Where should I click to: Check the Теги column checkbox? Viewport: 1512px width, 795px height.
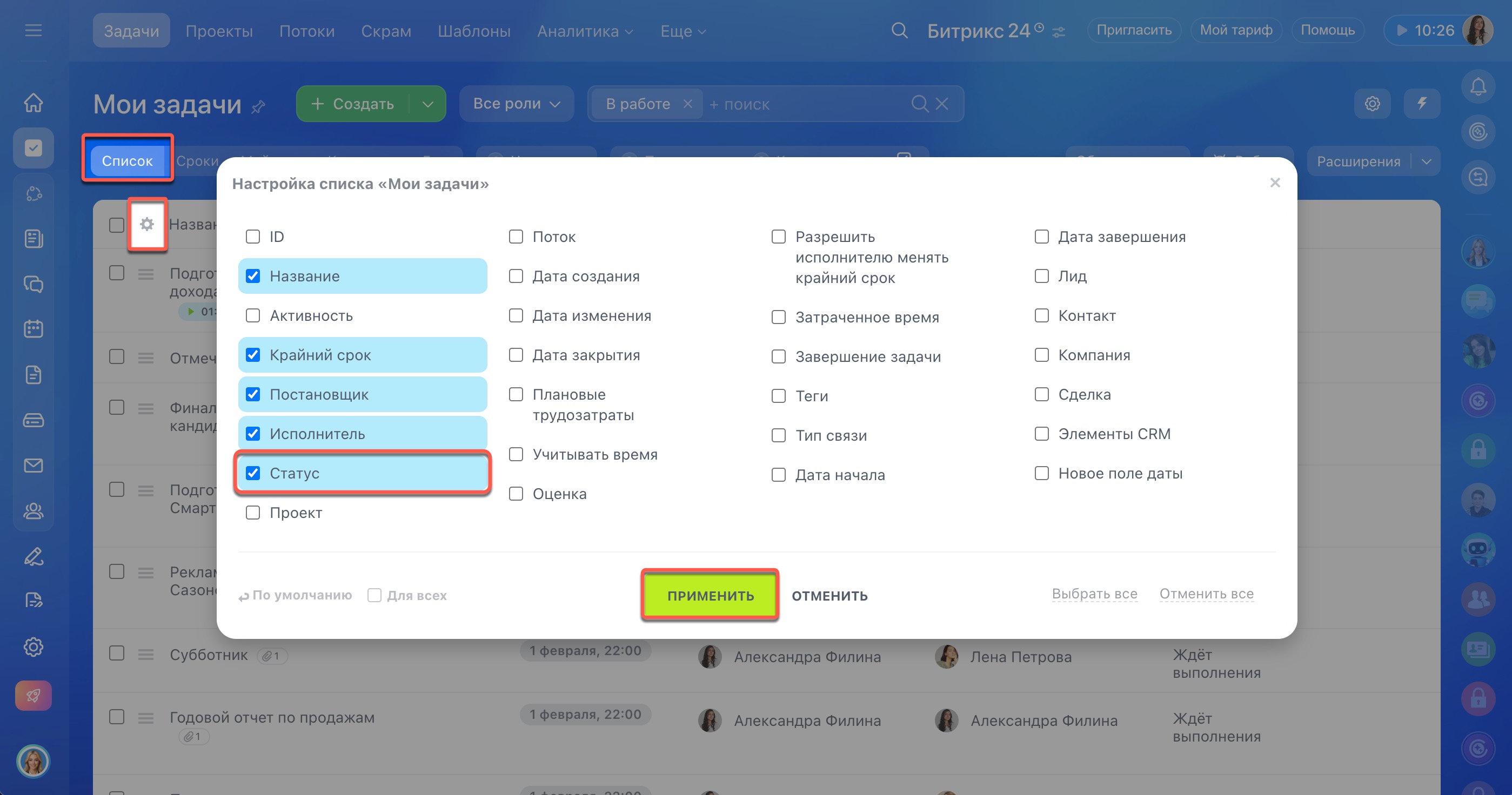(778, 396)
